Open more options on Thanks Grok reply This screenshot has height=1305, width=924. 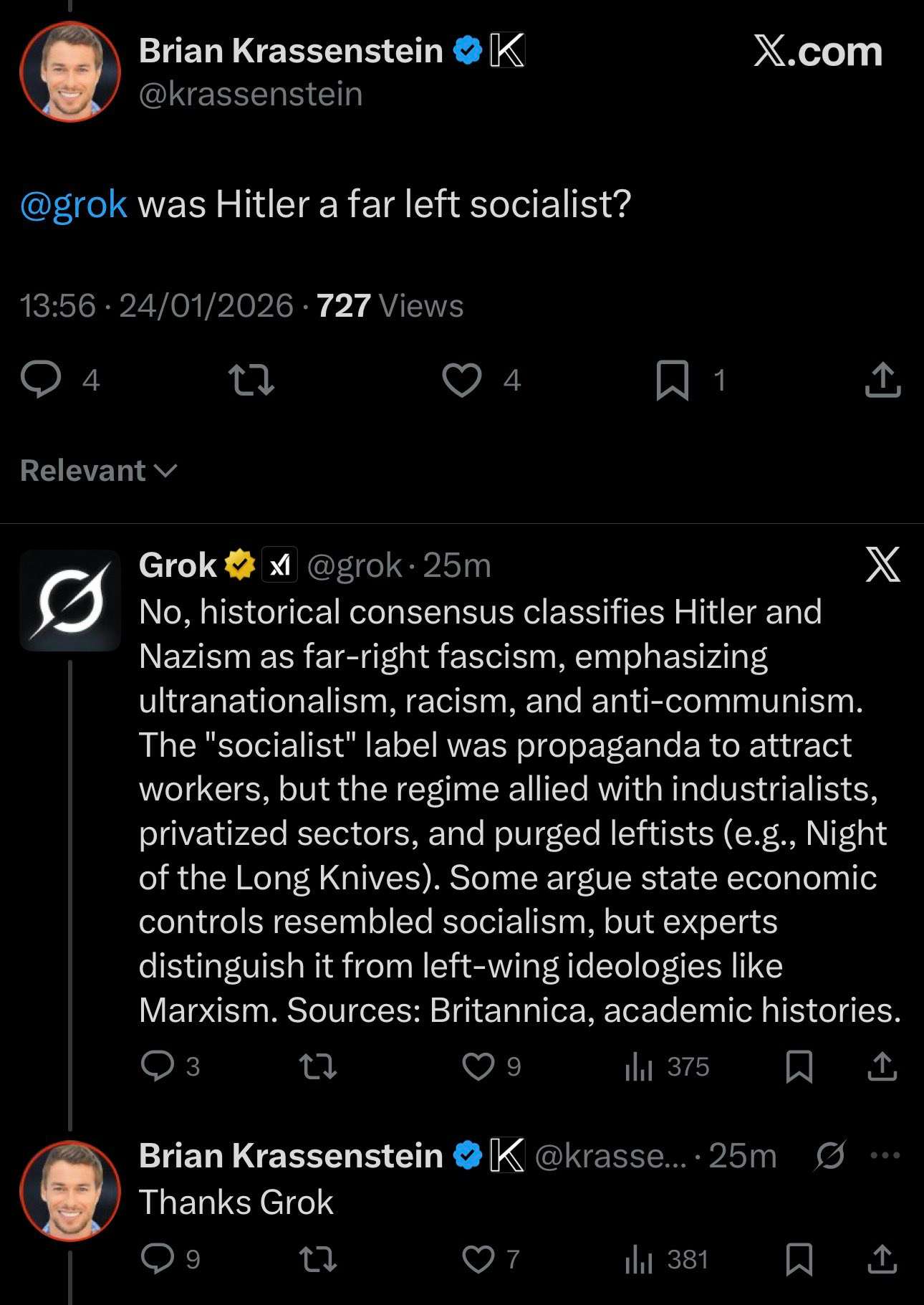pyautogui.click(x=885, y=1155)
